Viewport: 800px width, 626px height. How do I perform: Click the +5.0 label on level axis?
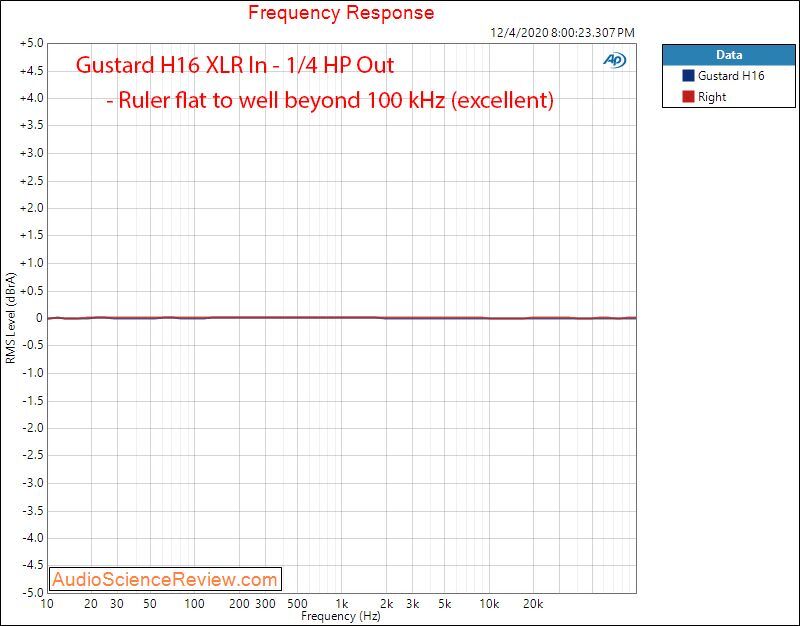tap(32, 43)
